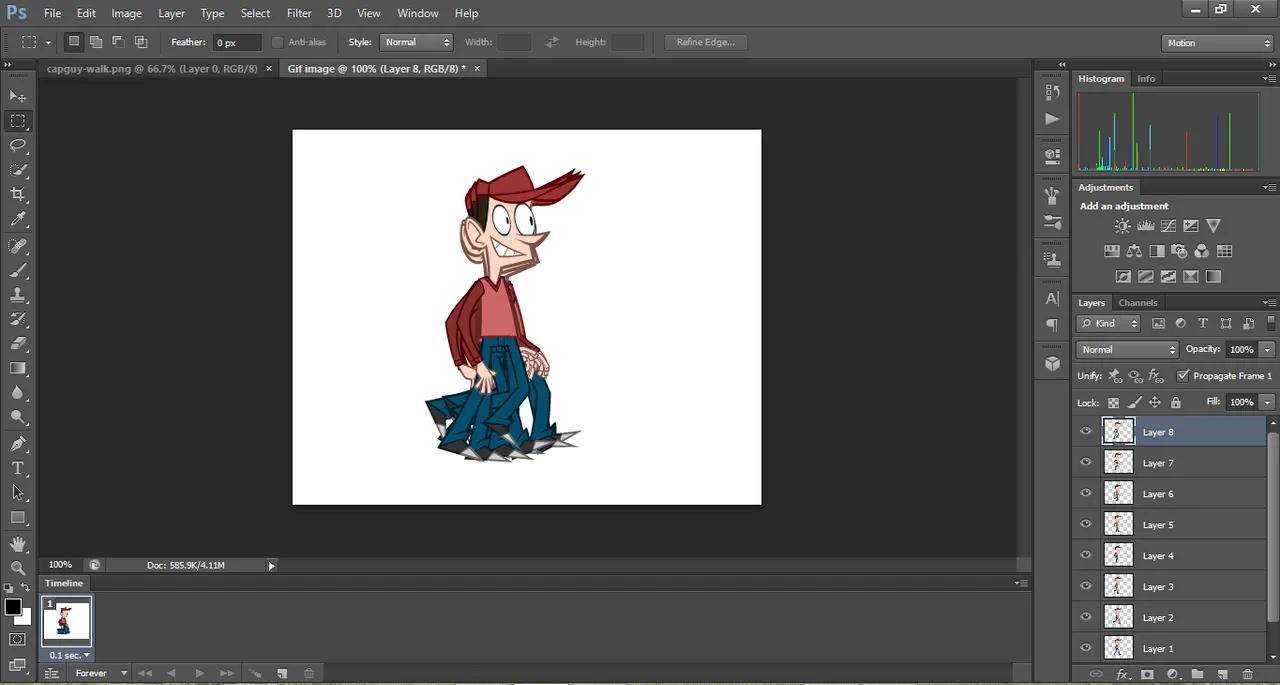Hide Layer 4 using its eye icon
Image resolution: width=1280 pixels, height=685 pixels.
pyautogui.click(x=1086, y=556)
